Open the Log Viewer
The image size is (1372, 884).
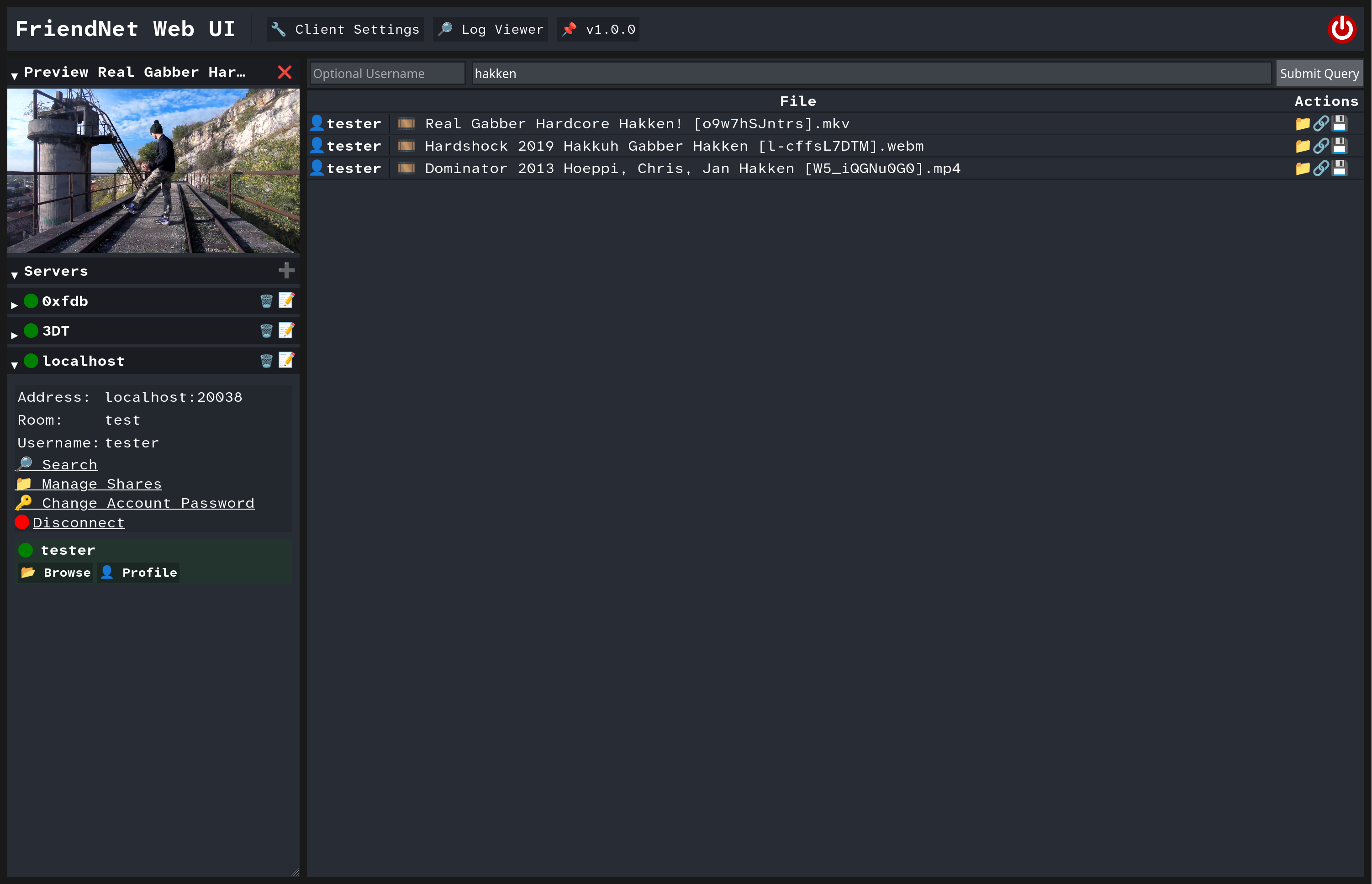[x=490, y=29]
